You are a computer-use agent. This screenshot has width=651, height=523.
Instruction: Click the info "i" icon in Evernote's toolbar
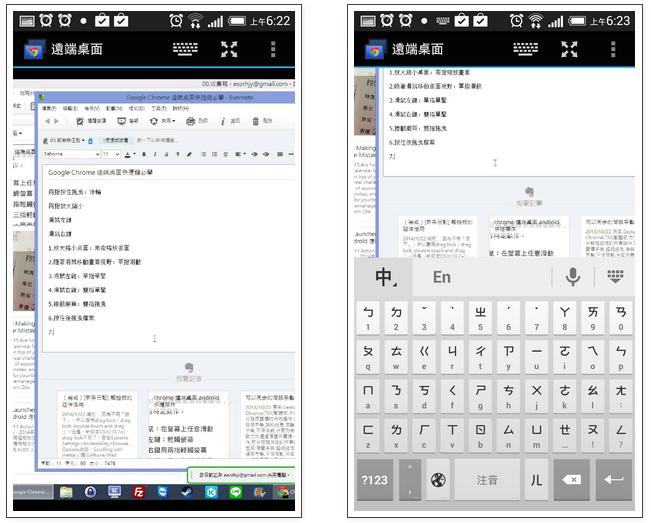click(223, 121)
